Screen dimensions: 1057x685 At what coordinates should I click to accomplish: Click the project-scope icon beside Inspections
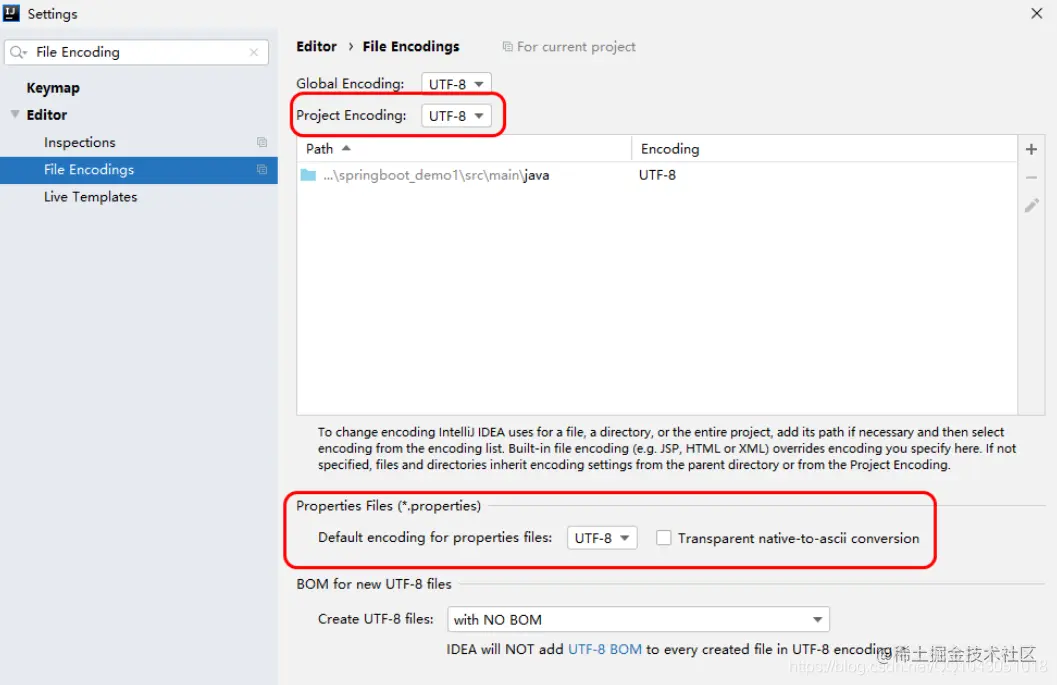click(x=262, y=142)
